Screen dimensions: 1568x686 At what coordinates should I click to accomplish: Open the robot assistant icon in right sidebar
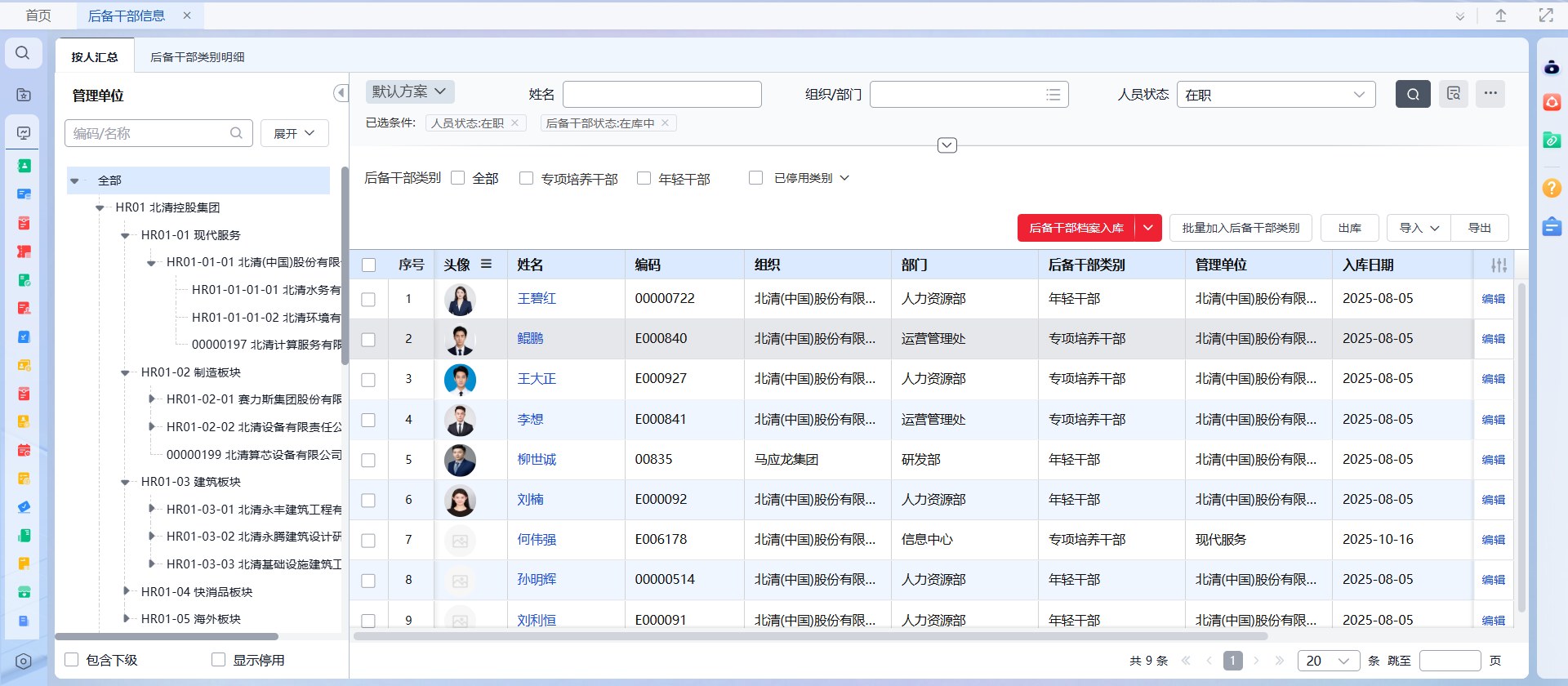pyautogui.click(x=1552, y=67)
